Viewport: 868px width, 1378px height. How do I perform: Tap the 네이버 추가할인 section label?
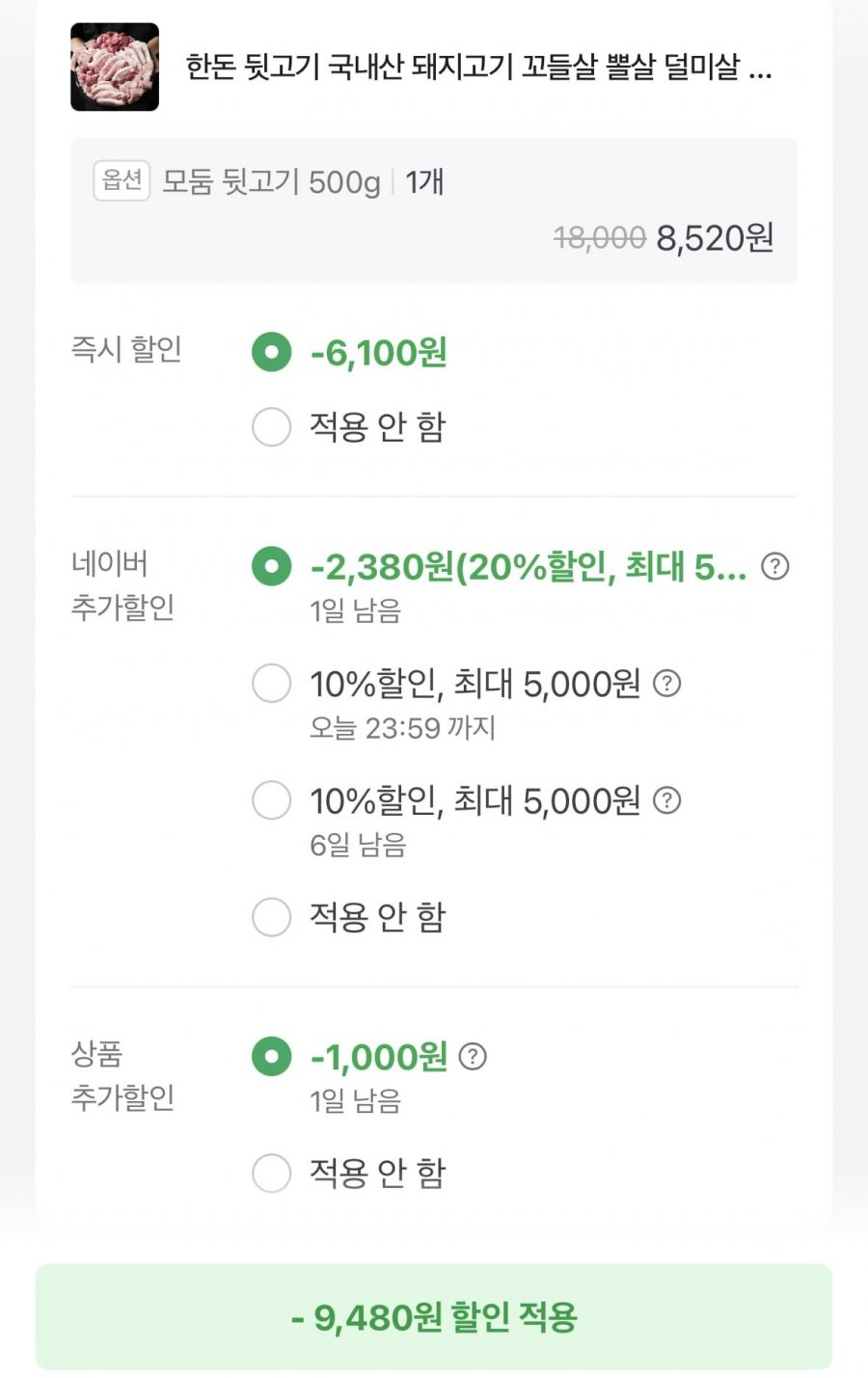click(x=122, y=585)
